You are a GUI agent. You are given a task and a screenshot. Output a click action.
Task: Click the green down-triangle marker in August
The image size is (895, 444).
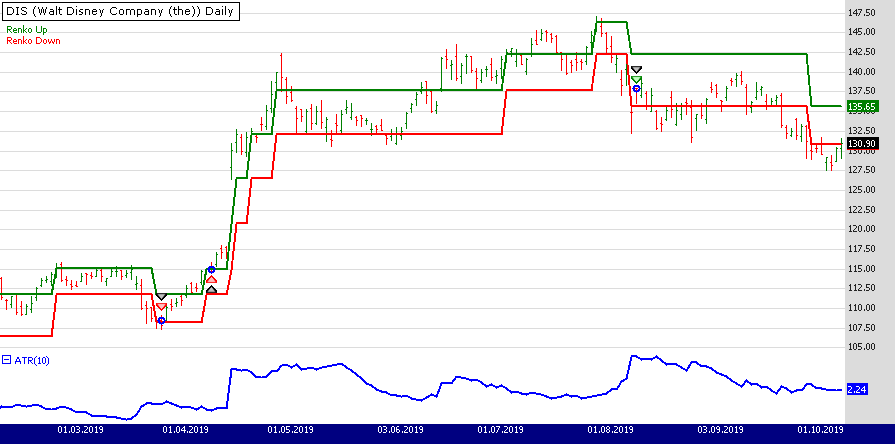tap(636, 79)
